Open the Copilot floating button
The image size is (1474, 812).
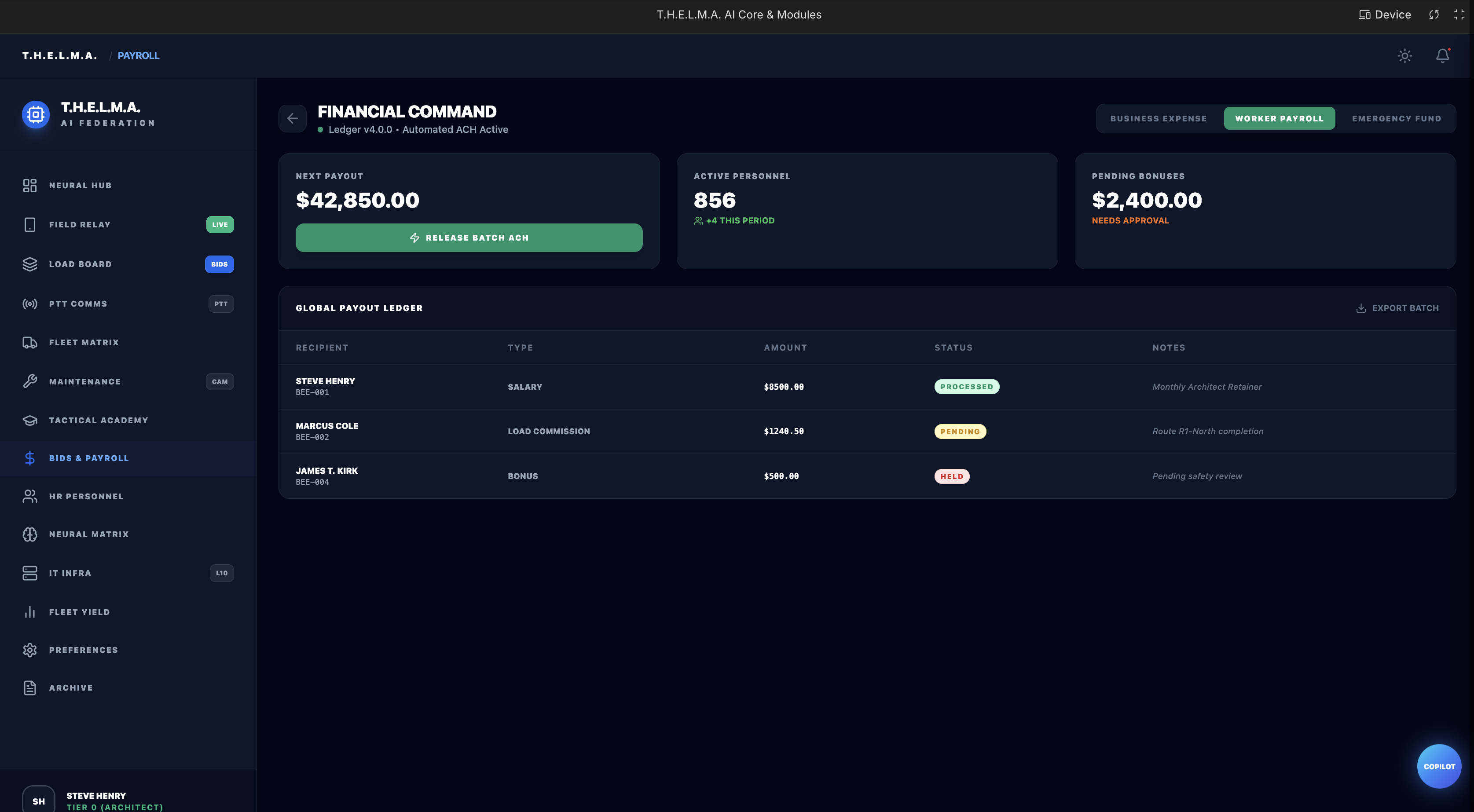click(x=1438, y=766)
